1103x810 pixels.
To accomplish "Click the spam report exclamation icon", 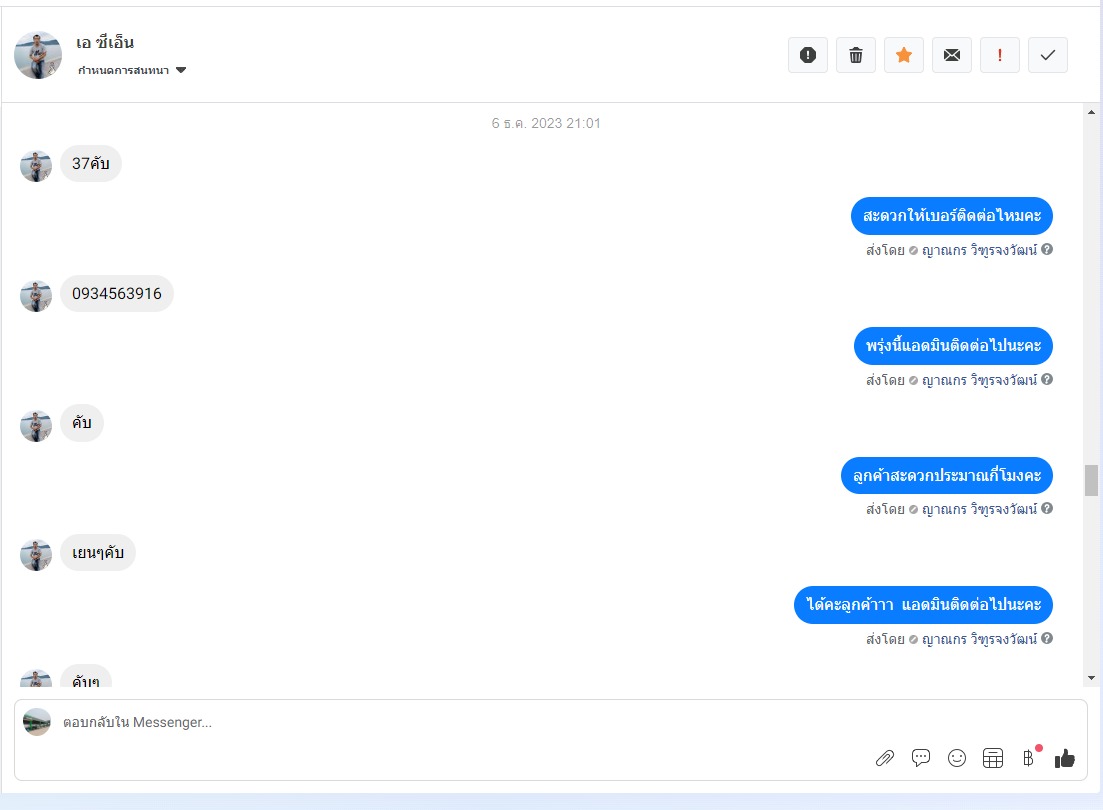I will 808,55.
